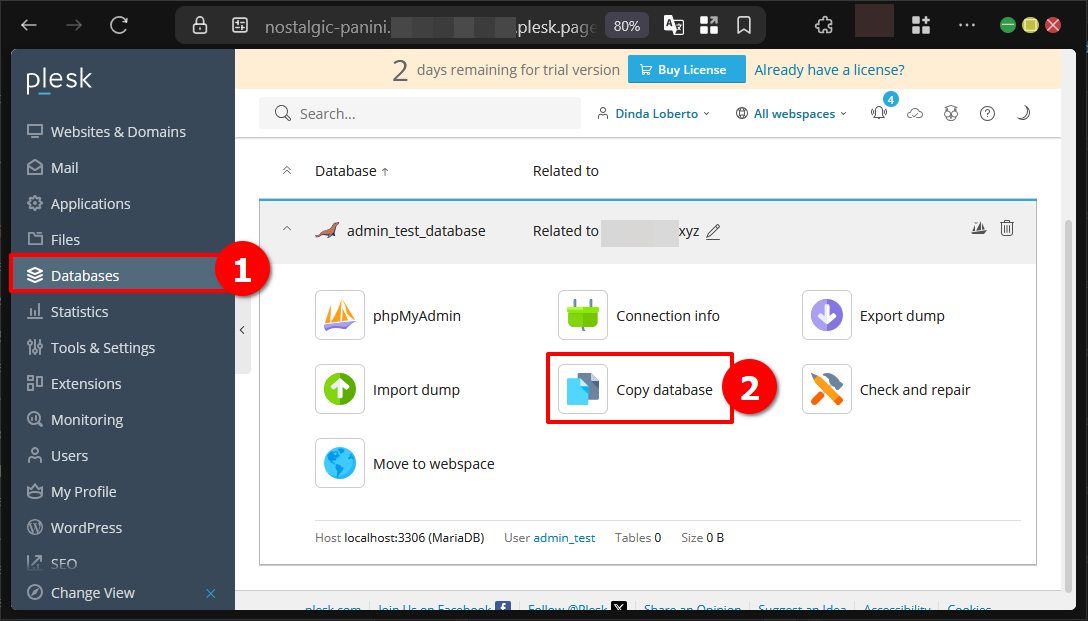Viewport: 1088px width, 621px height.
Task: Open the Connection info panel
Action: [666, 315]
